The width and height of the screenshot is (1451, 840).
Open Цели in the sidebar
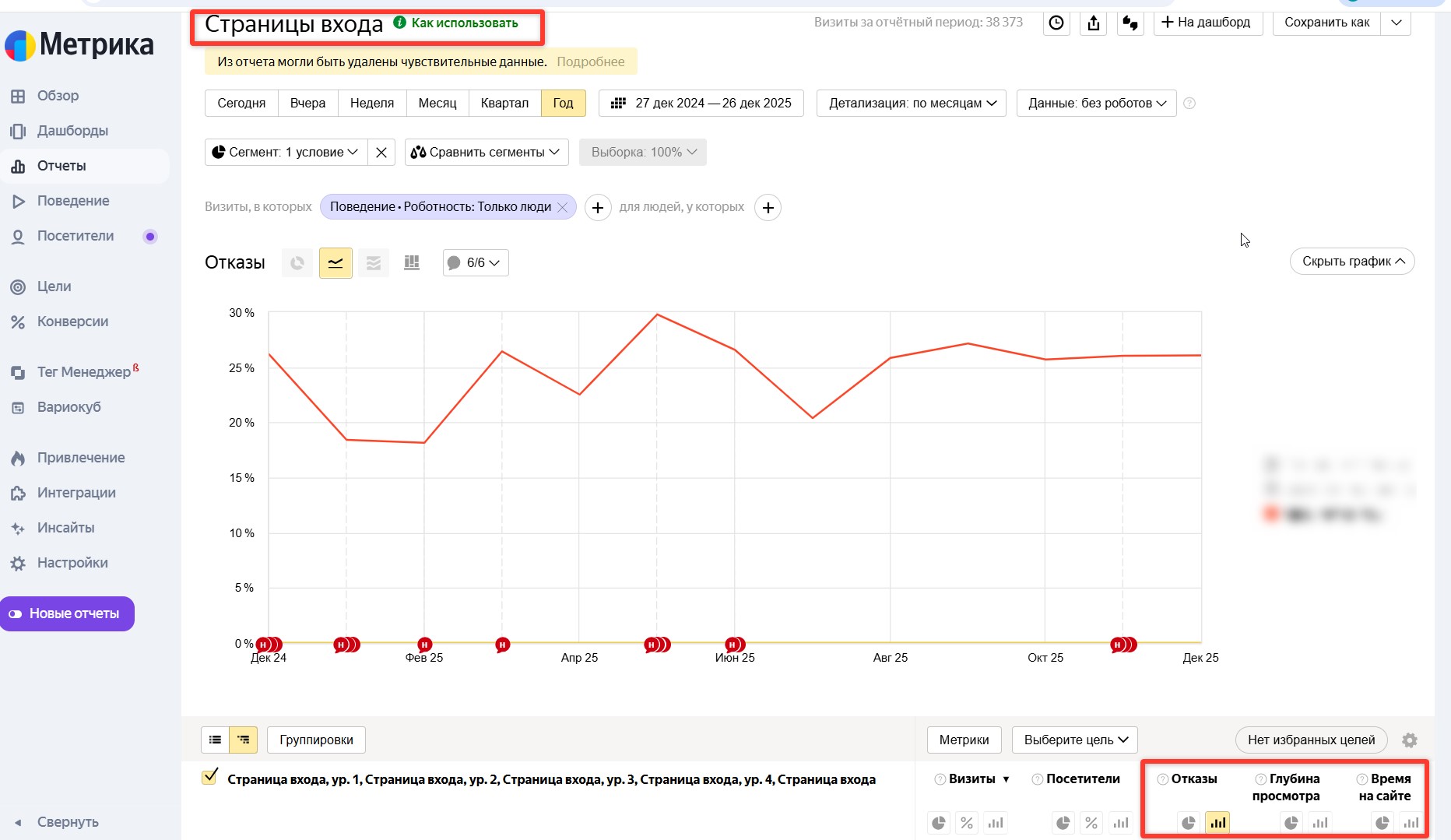coord(54,286)
